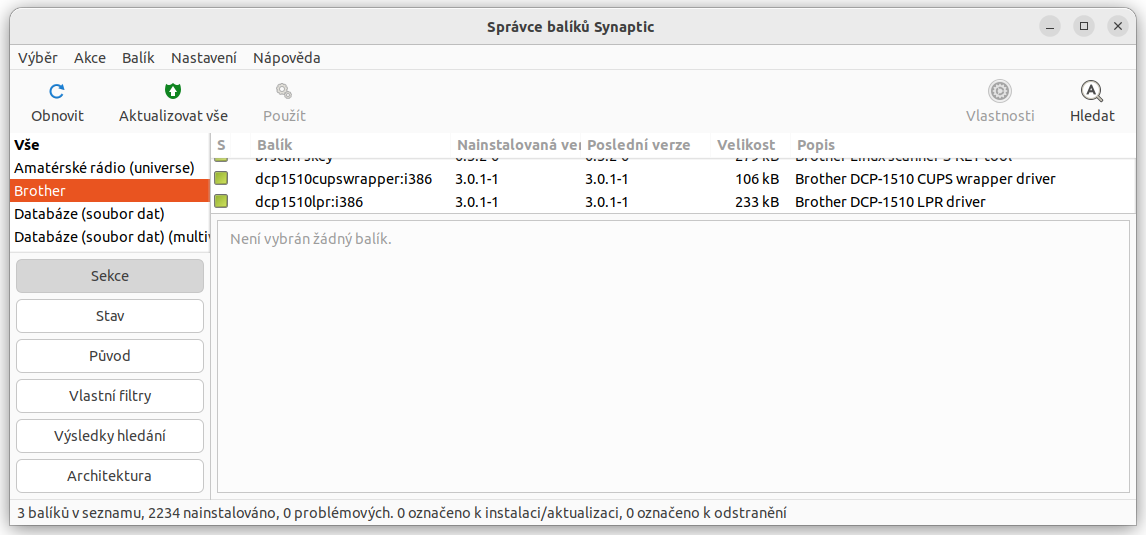Click the Aktualizovat vše shield icon

click(x=173, y=92)
